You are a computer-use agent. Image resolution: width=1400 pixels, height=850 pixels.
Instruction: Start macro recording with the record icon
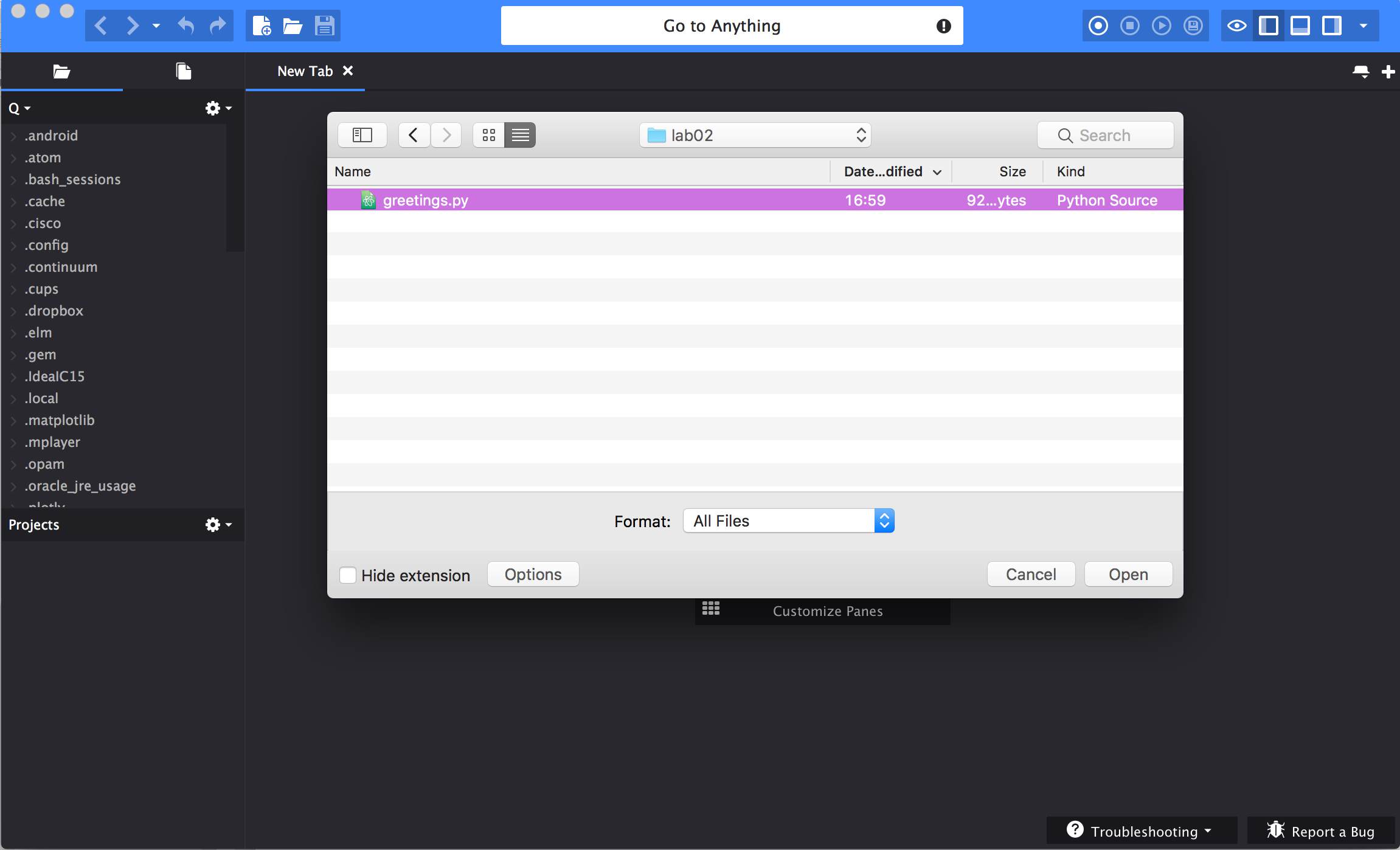pyautogui.click(x=1098, y=26)
